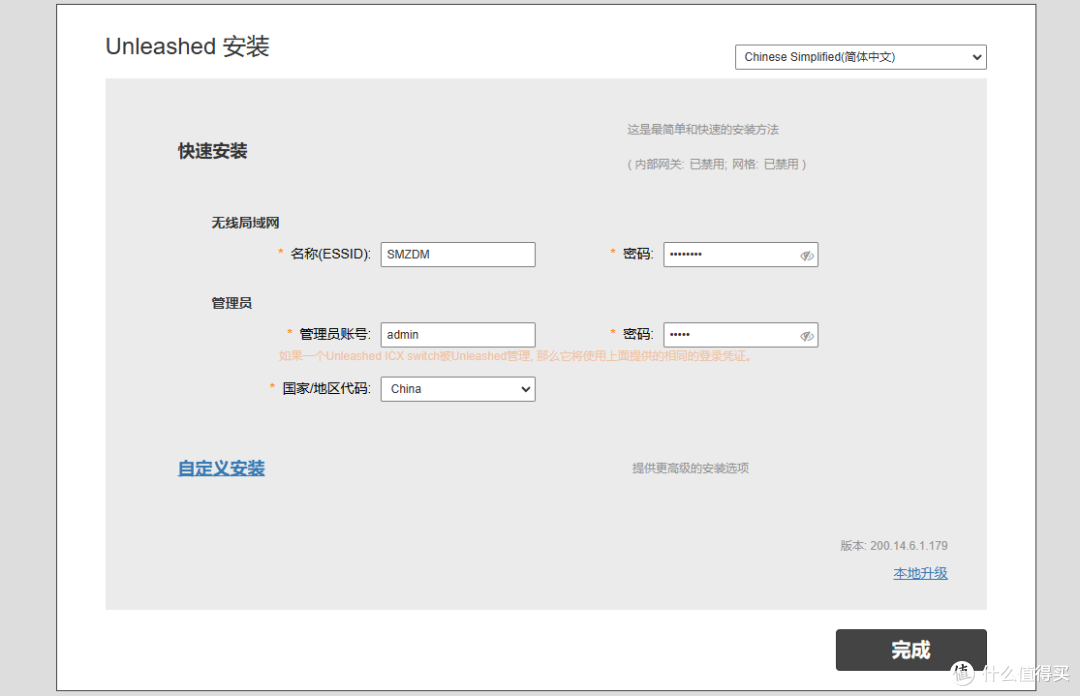Reveal the administrator password with eye icon
Image resolution: width=1080 pixels, height=696 pixels.
point(807,336)
